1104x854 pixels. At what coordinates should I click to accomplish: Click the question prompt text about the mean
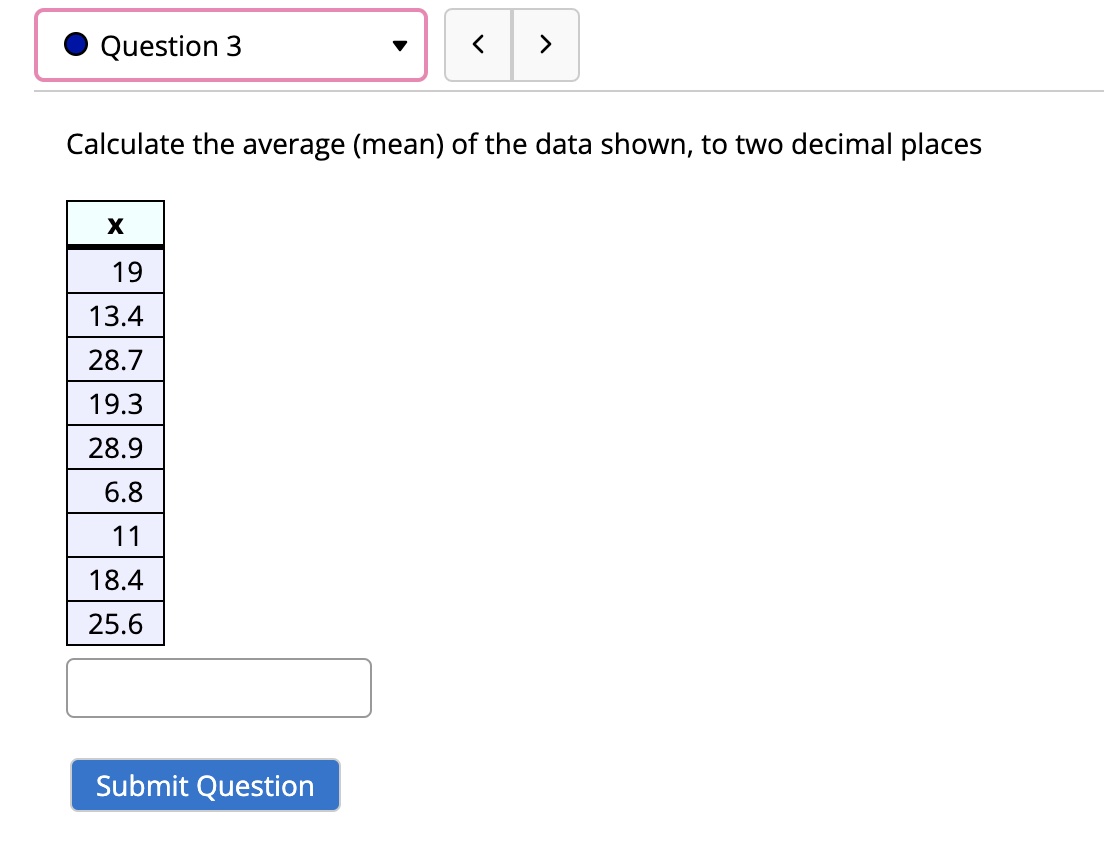click(x=522, y=144)
